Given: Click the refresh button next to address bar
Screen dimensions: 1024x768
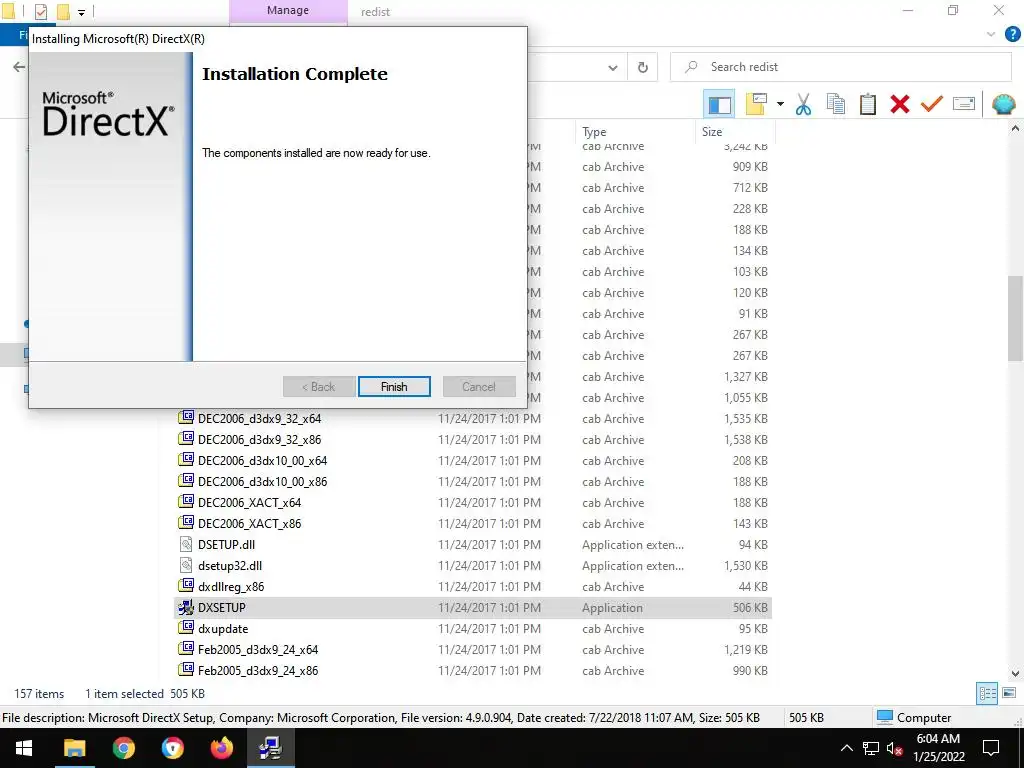Looking at the screenshot, I should click(x=643, y=67).
